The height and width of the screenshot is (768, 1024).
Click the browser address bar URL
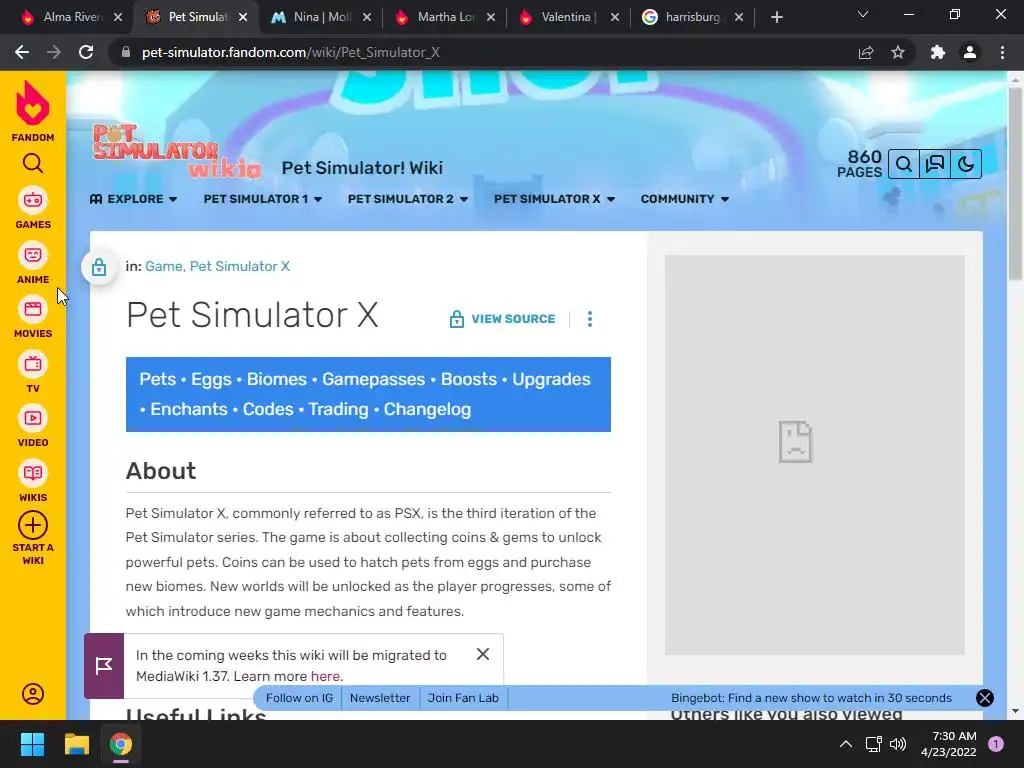(x=291, y=52)
